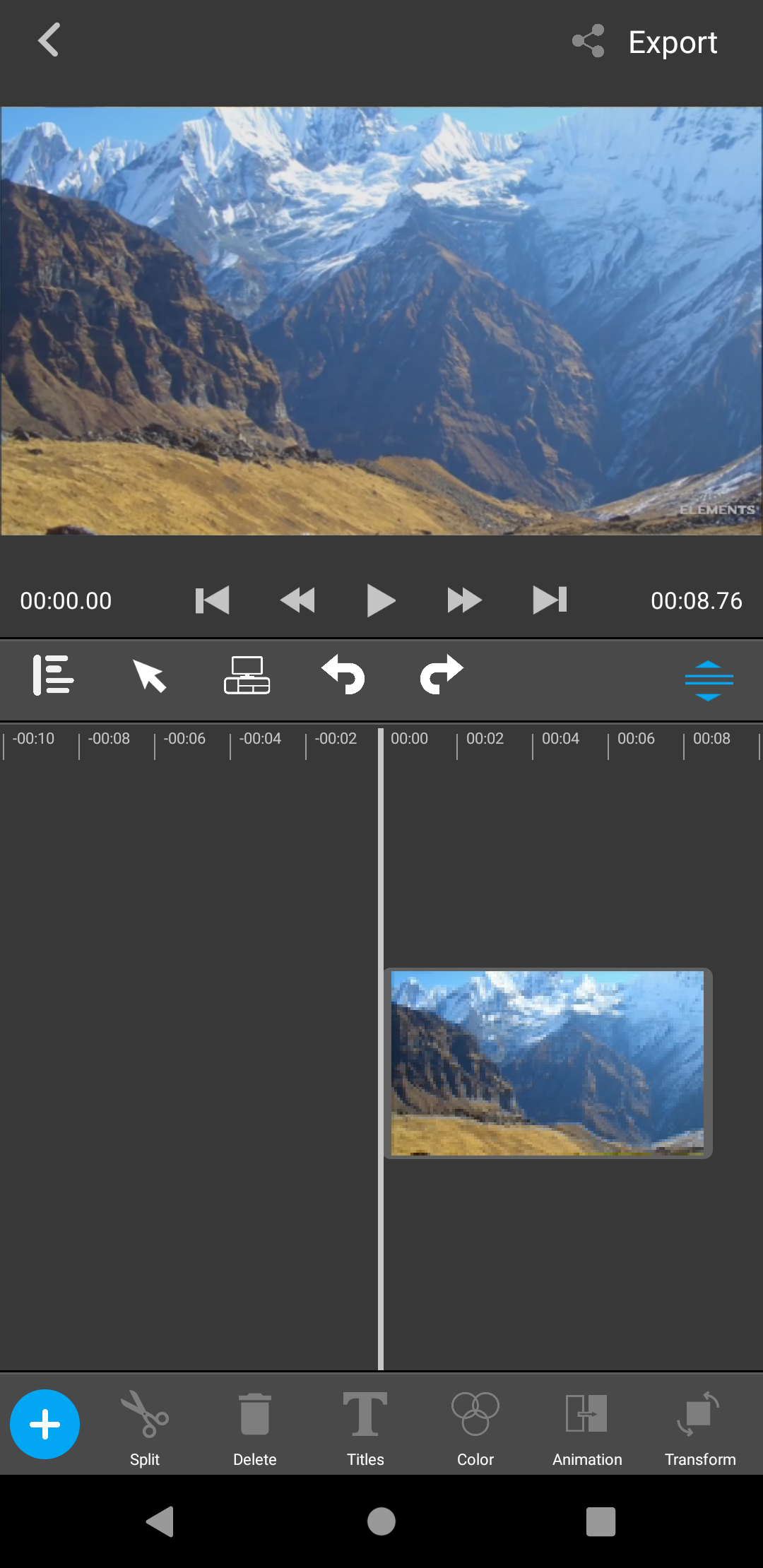This screenshot has height=1568, width=763.
Task: Redo the last edit
Action: click(x=442, y=675)
